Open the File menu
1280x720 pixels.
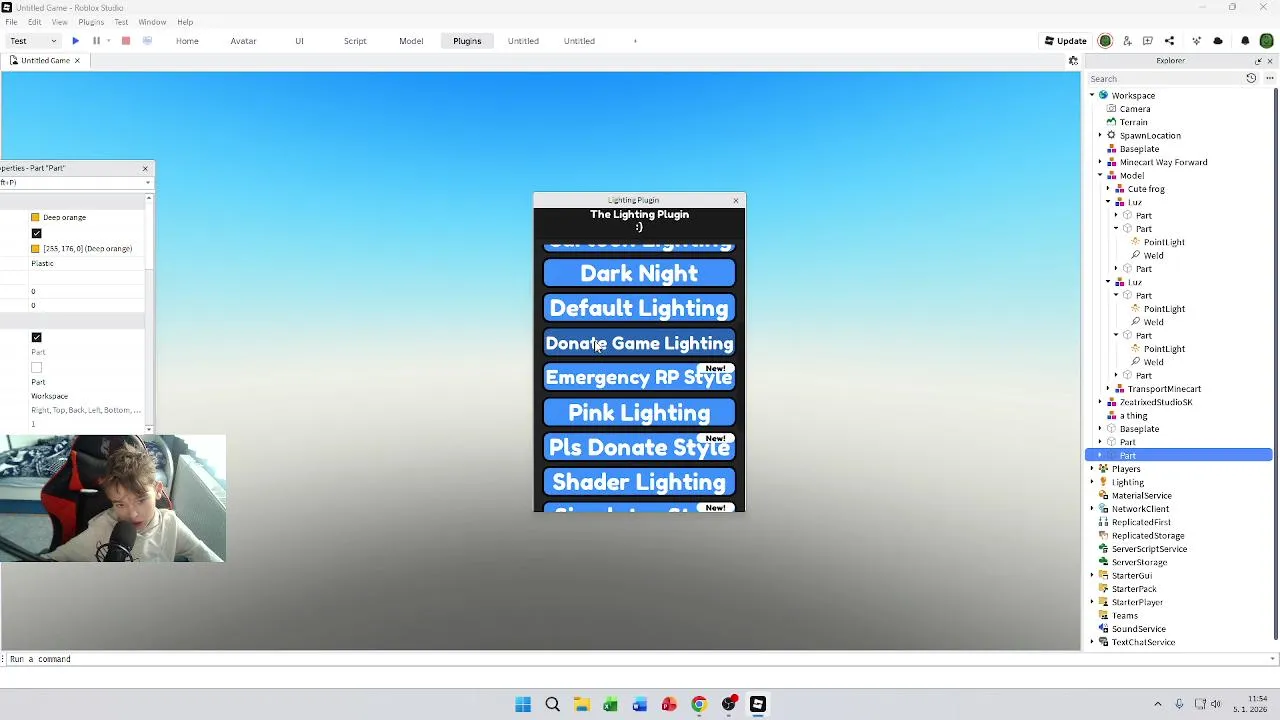pyautogui.click(x=11, y=22)
